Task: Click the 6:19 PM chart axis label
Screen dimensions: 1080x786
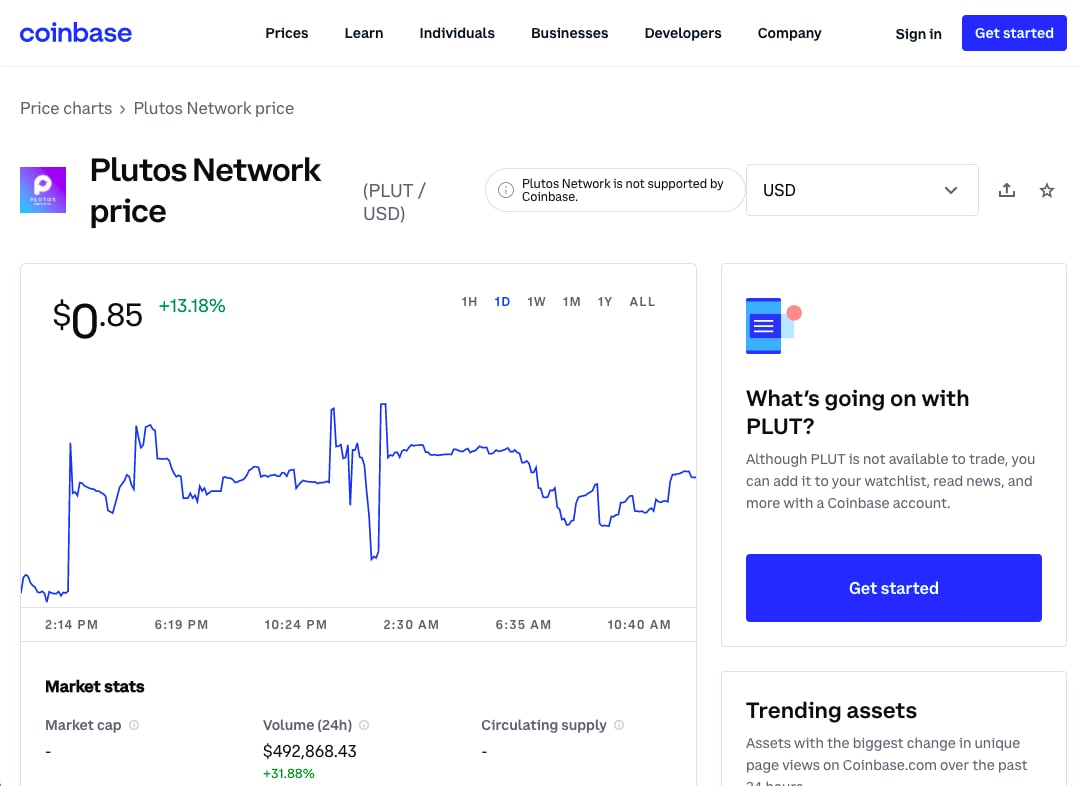Action: tap(181, 625)
